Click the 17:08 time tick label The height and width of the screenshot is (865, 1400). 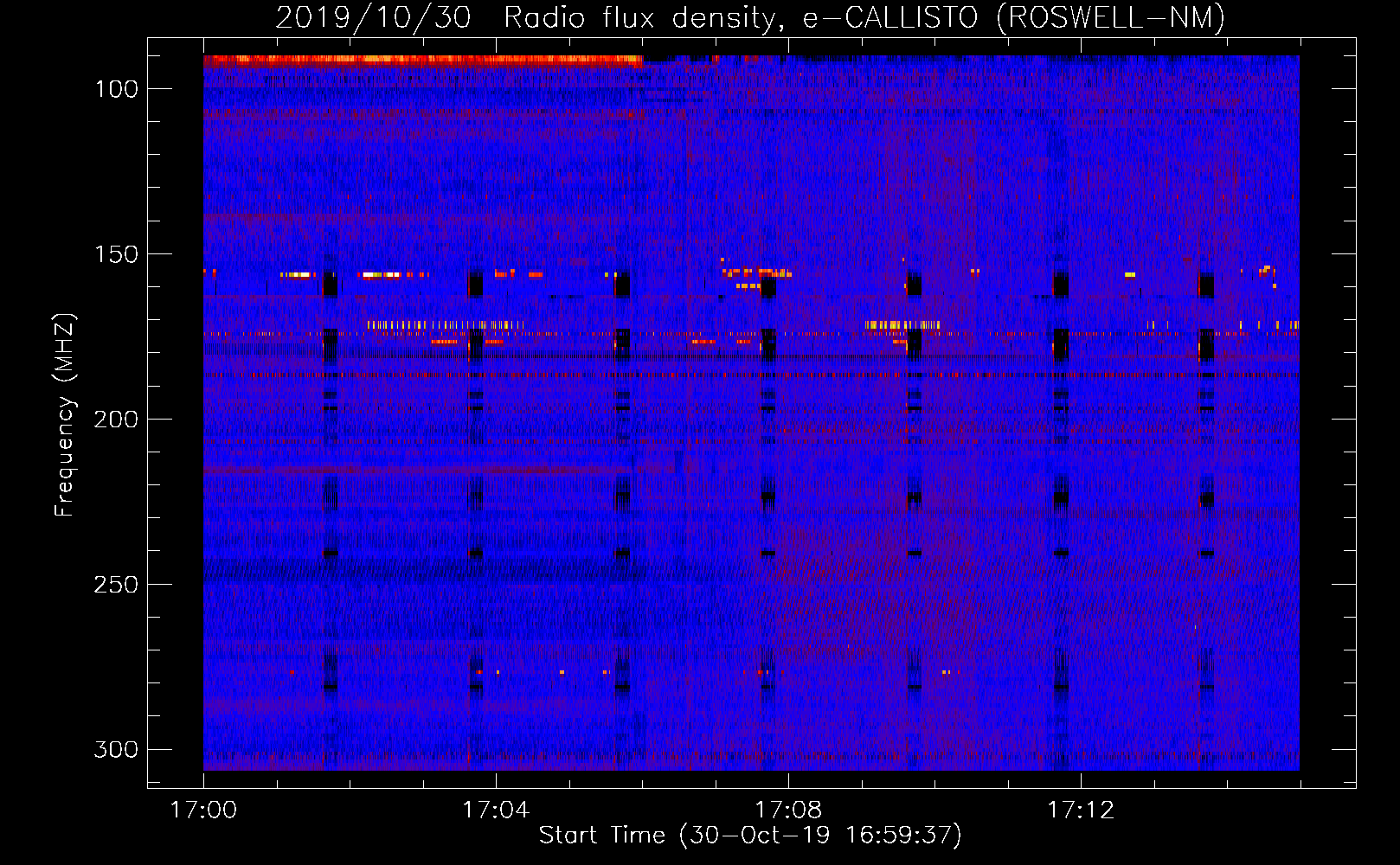(788, 810)
